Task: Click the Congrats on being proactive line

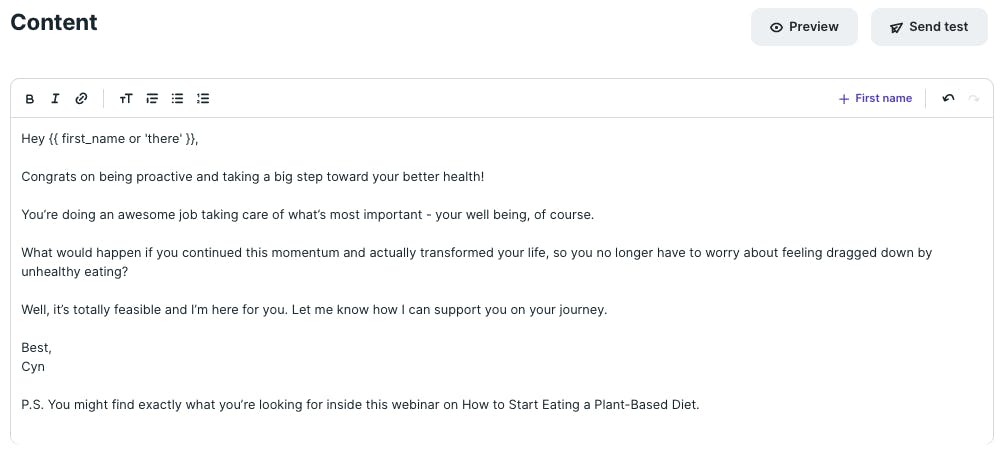Action: (x=252, y=177)
